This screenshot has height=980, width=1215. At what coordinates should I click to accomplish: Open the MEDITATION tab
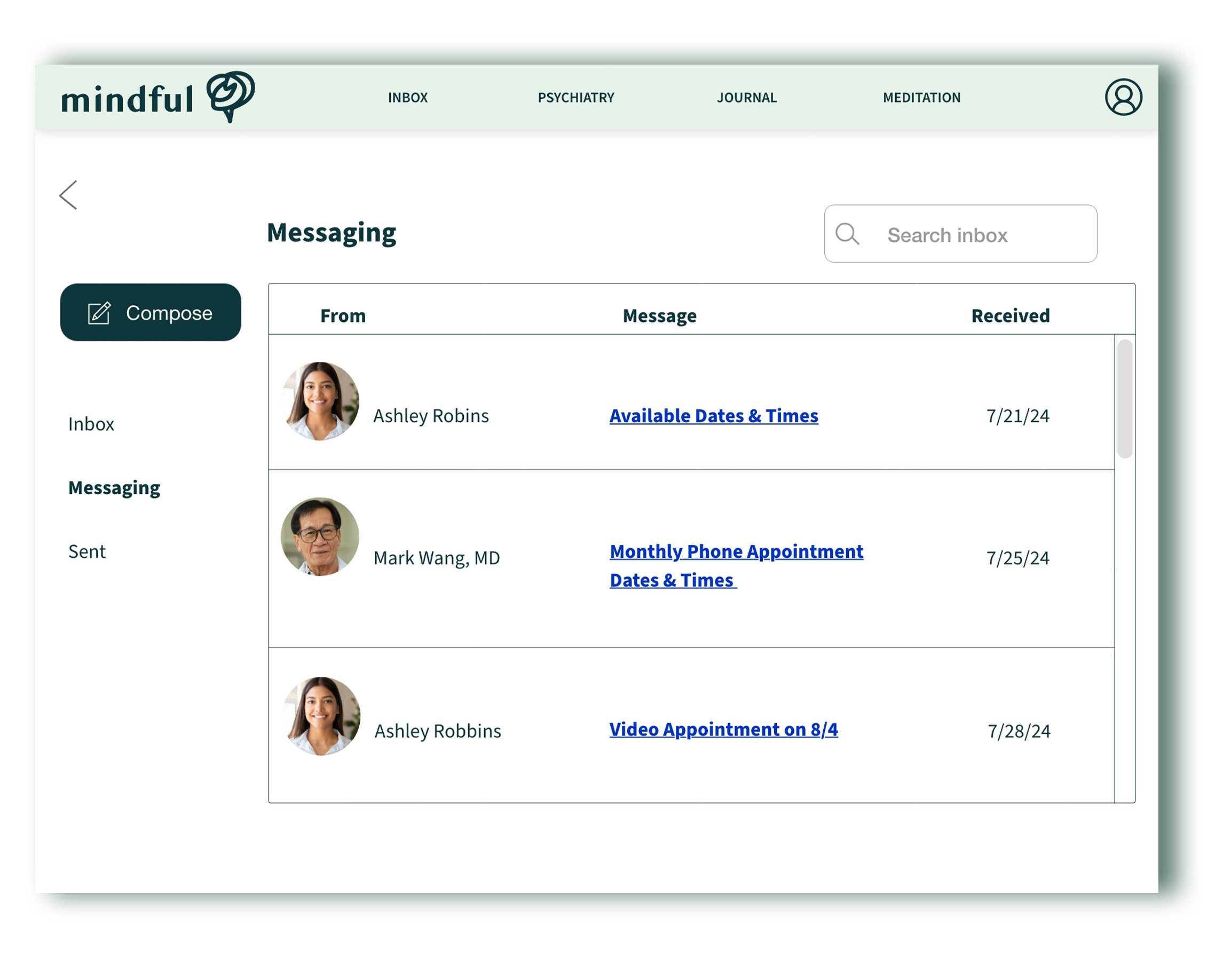(x=921, y=98)
